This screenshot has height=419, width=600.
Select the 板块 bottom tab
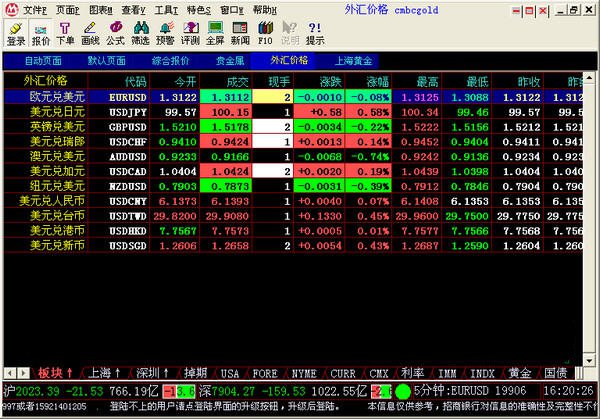(x=55, y=373)
